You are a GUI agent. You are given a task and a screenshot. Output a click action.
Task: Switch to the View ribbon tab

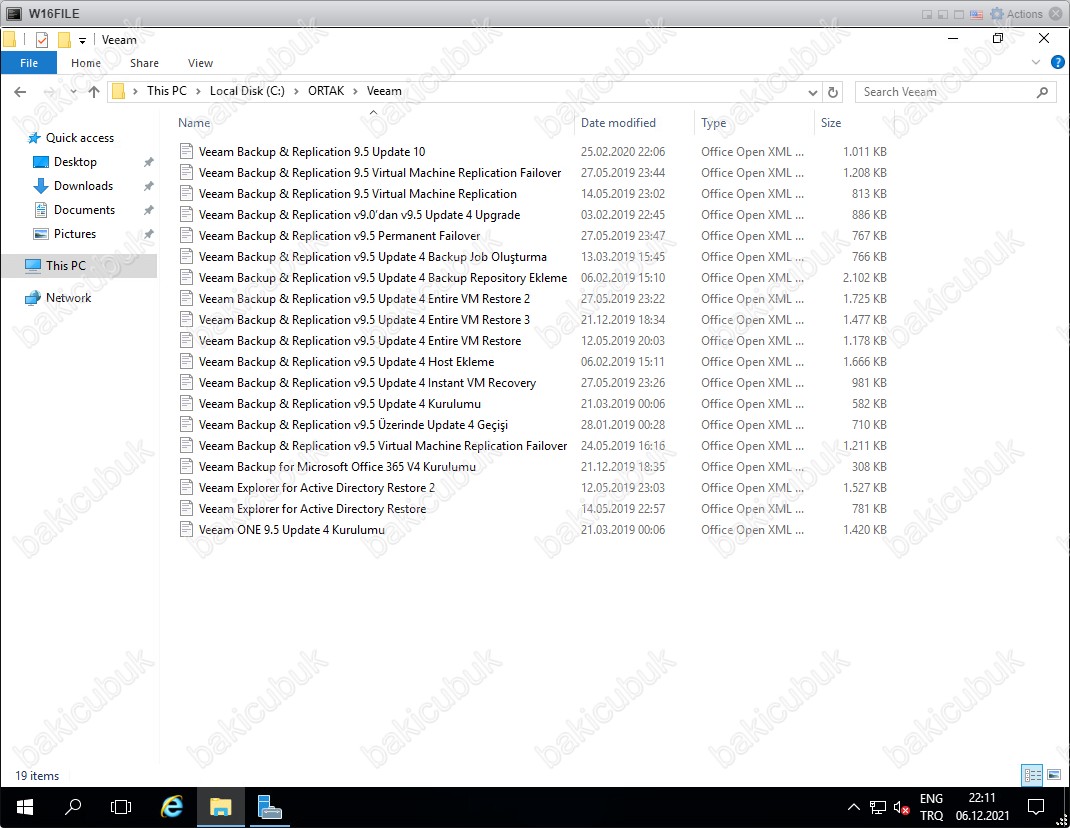coord(200,63)
